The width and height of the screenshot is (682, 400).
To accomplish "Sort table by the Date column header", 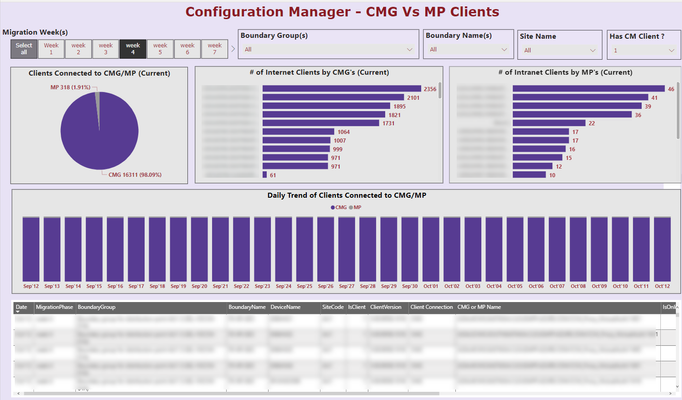I will [21, 307].
